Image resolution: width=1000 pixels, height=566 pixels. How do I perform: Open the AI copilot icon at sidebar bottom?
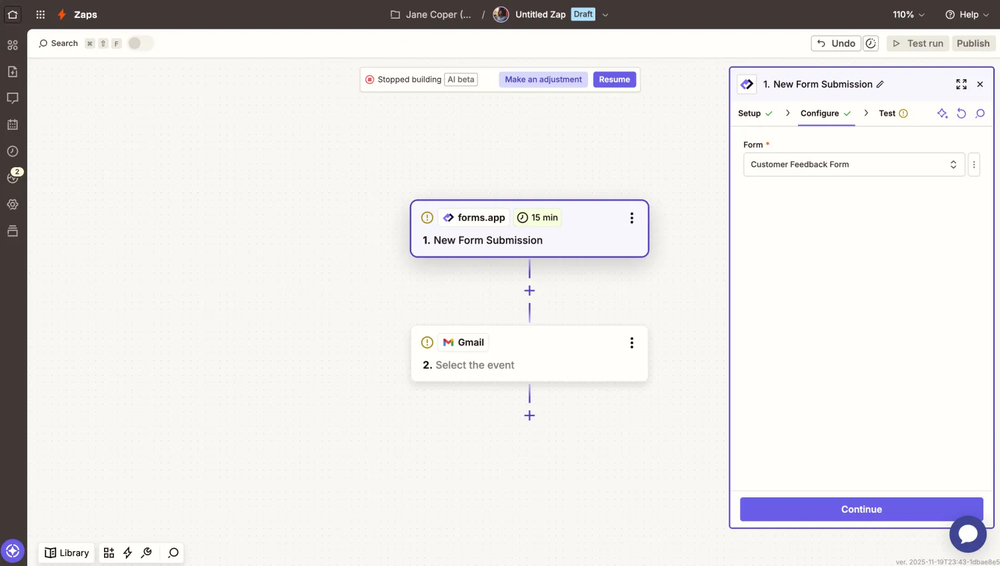point(13,551)
